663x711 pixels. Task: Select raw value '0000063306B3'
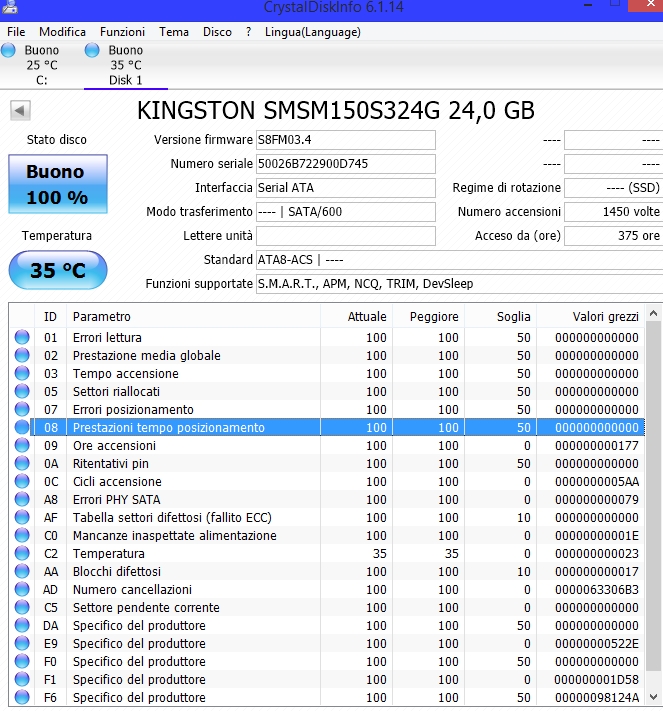click(597, 589)
